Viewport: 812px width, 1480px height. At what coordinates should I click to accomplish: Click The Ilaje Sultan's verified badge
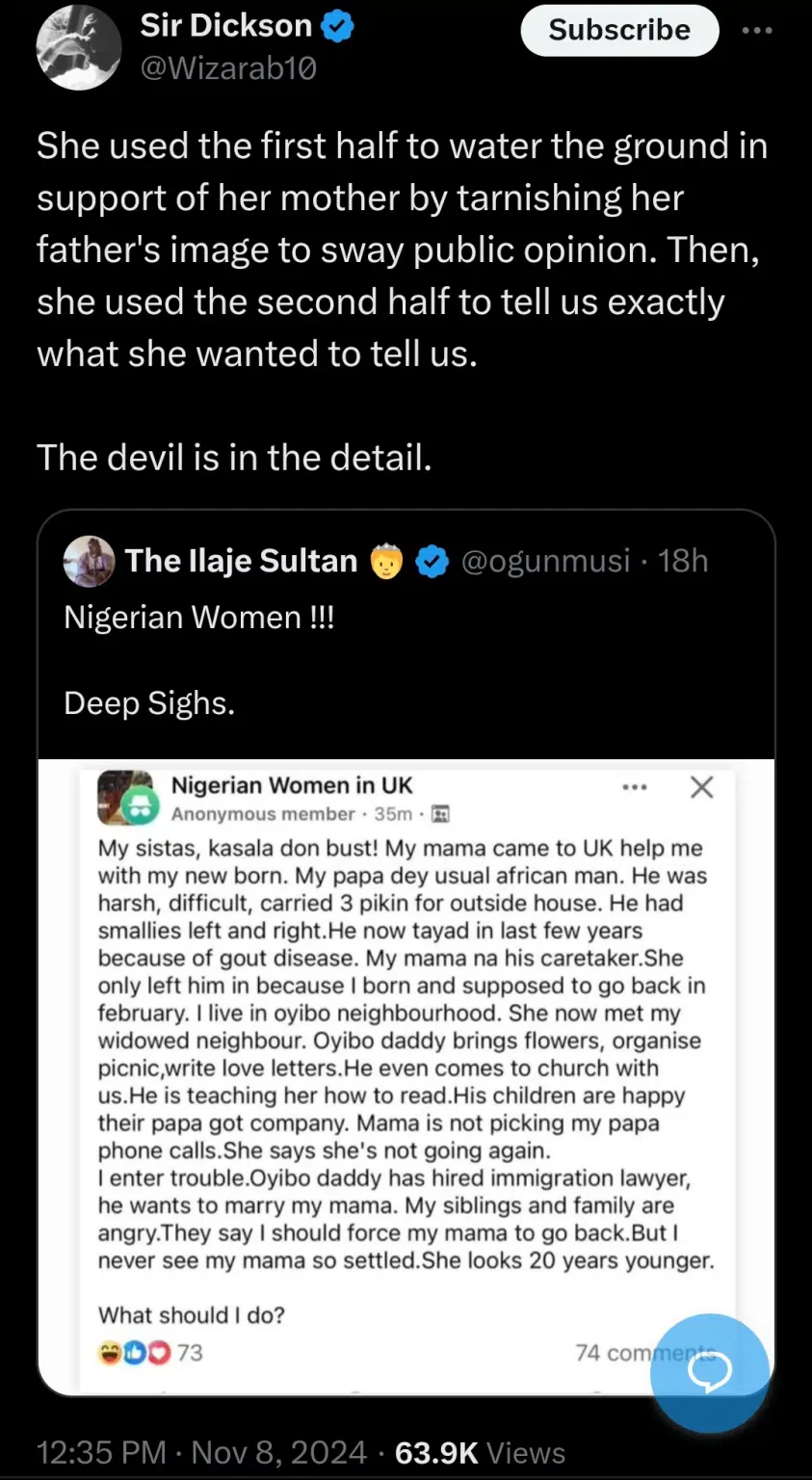[x=433, y=561]
